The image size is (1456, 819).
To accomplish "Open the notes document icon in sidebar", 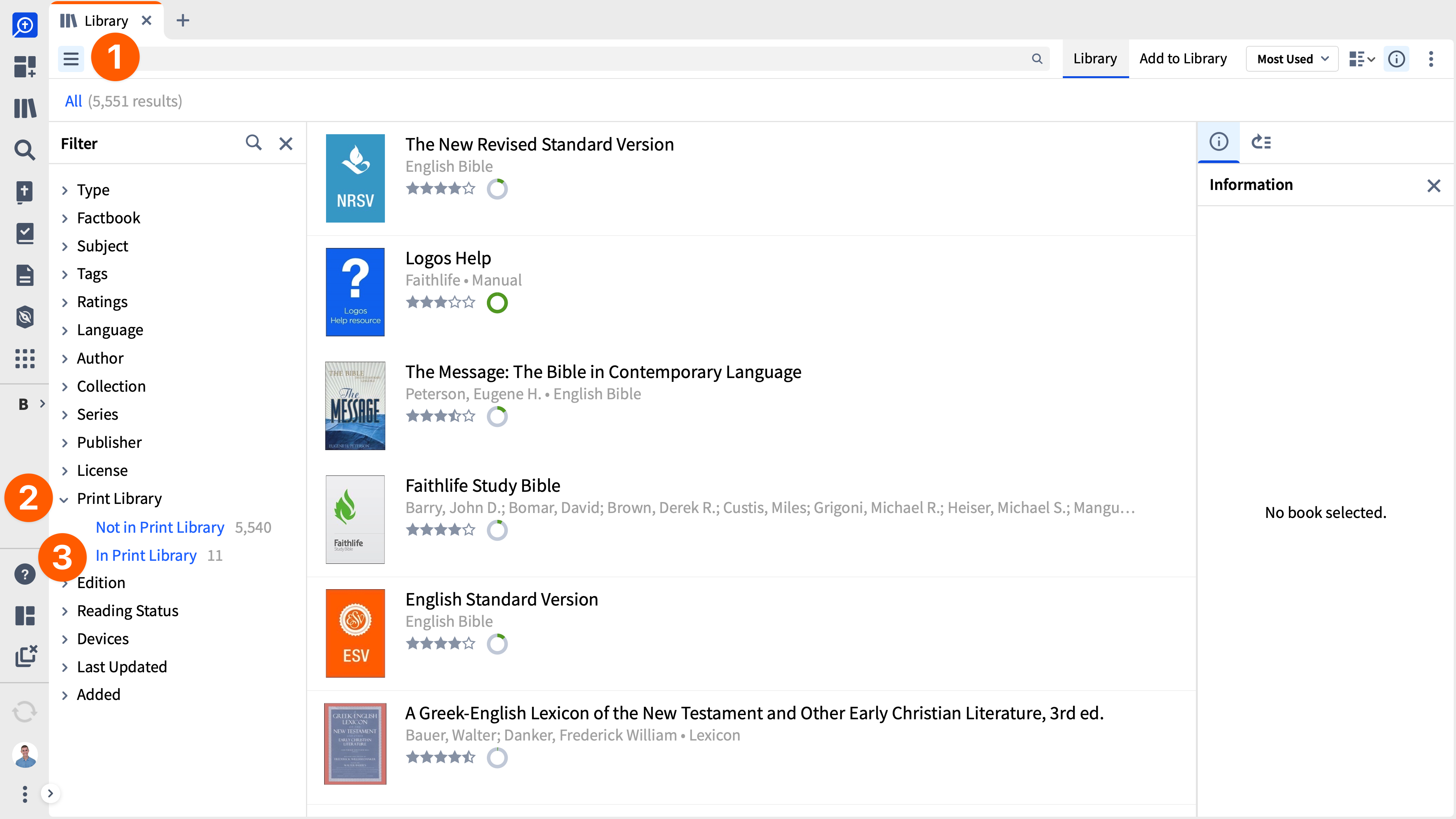I will pyautogui.click(x=25, y=275).
